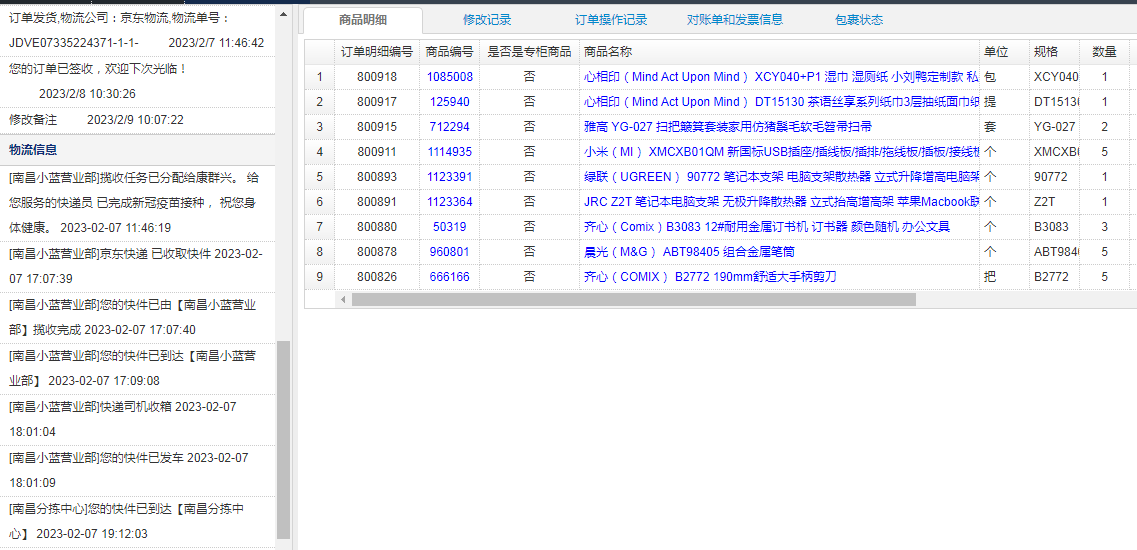Open product number link 1123391
Viewport: 1137px width, 550px height.
(x=450, y=177)
